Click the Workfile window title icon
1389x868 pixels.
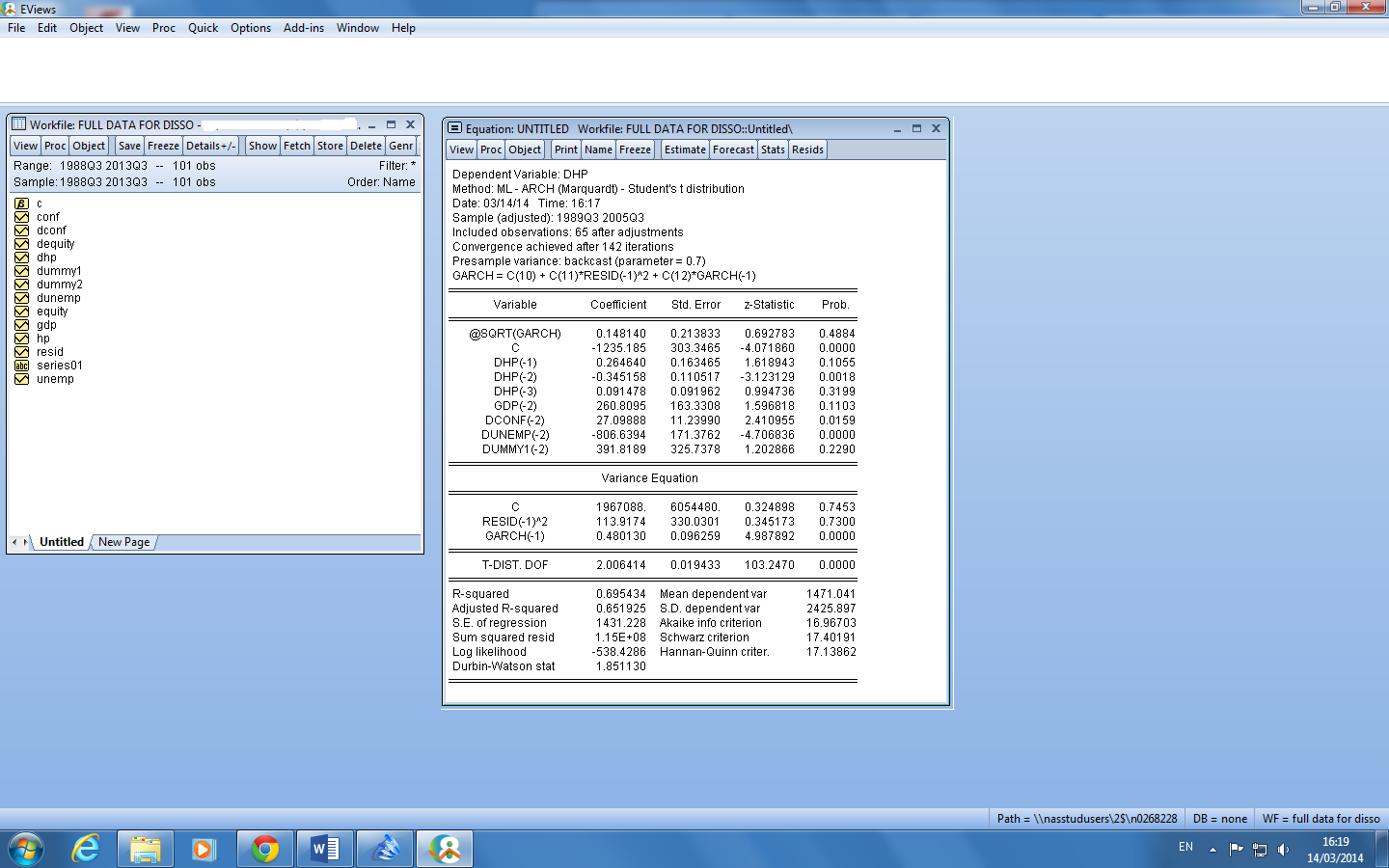pyautogui.click(x=18, y=124)
